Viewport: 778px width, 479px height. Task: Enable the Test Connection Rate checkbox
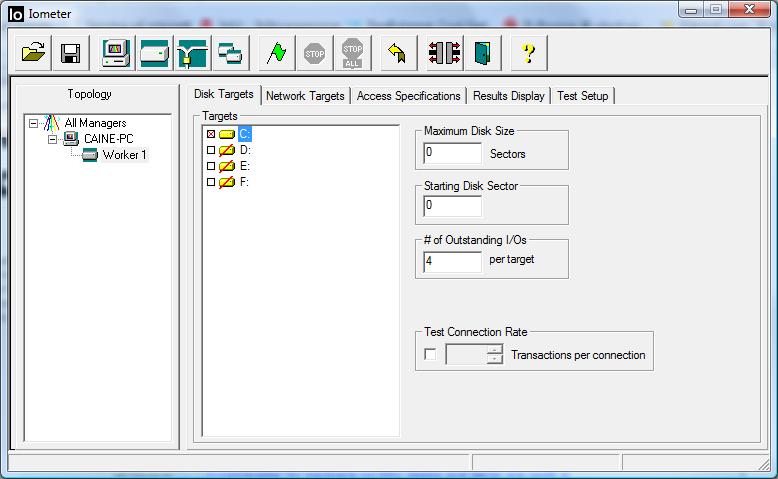[x=430, y=354]
